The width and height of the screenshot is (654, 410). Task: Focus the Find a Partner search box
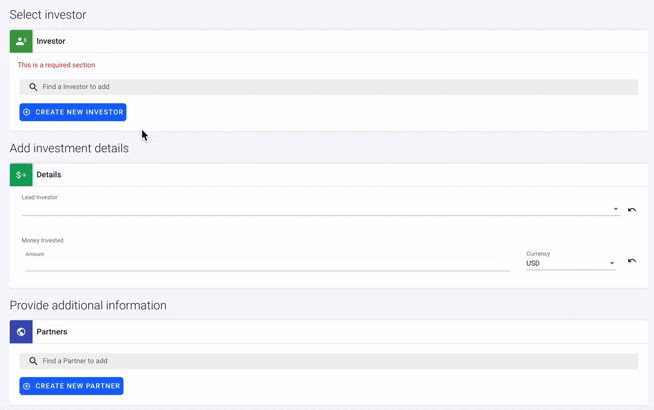point(329,361)
